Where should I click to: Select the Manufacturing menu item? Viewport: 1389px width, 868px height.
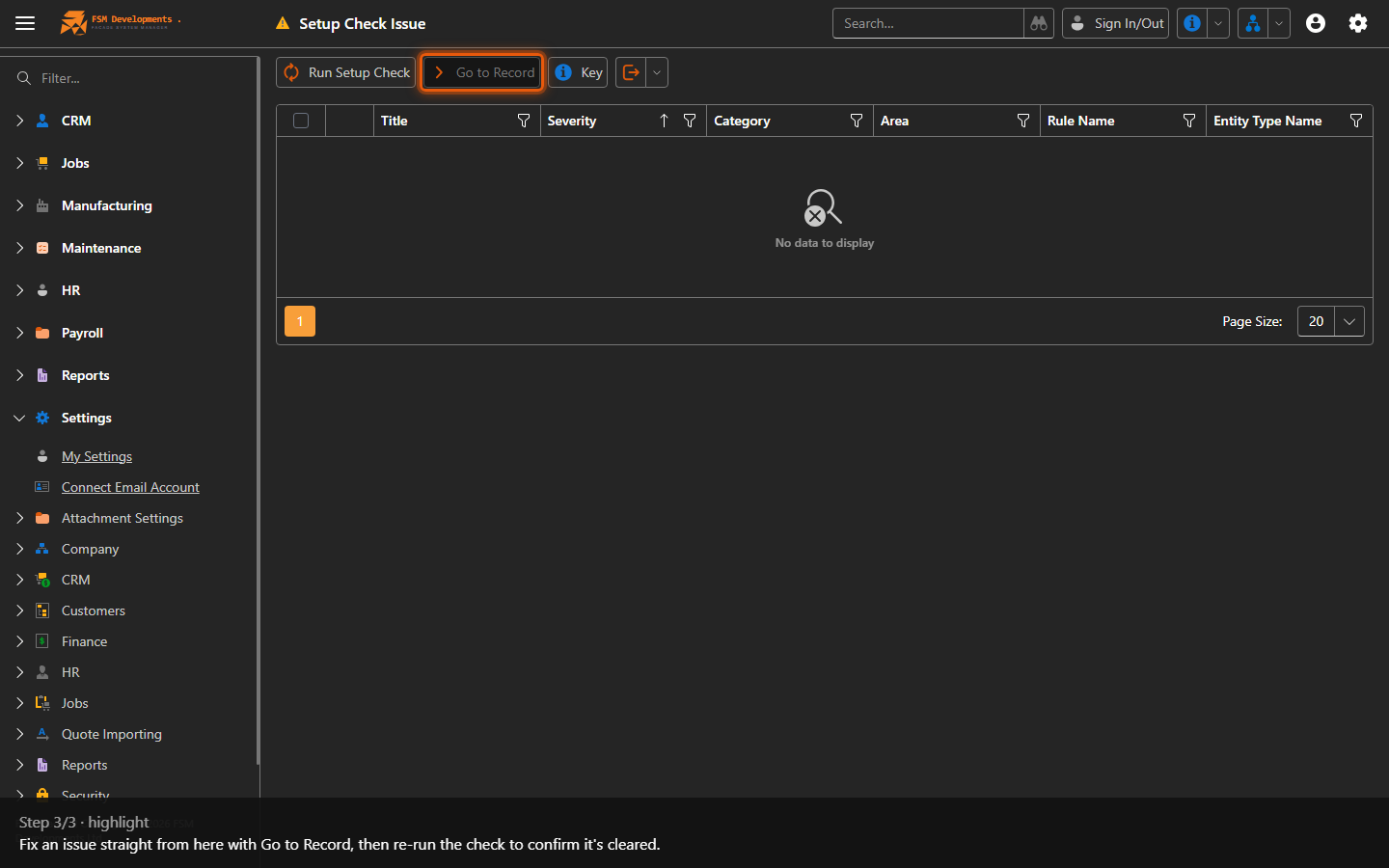[107, 205]
